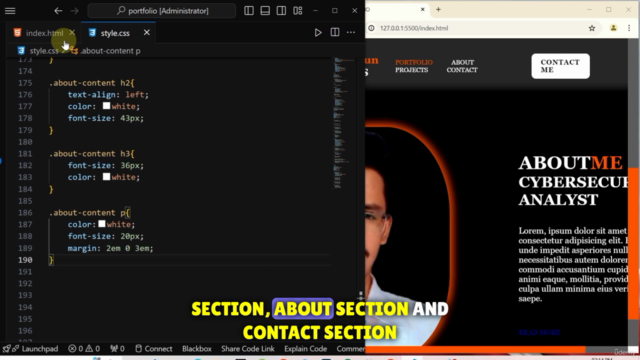Open Blackbox from the status bar
Image resolution: width=640 pixels, height=360 pixels.
click(197, 349)
